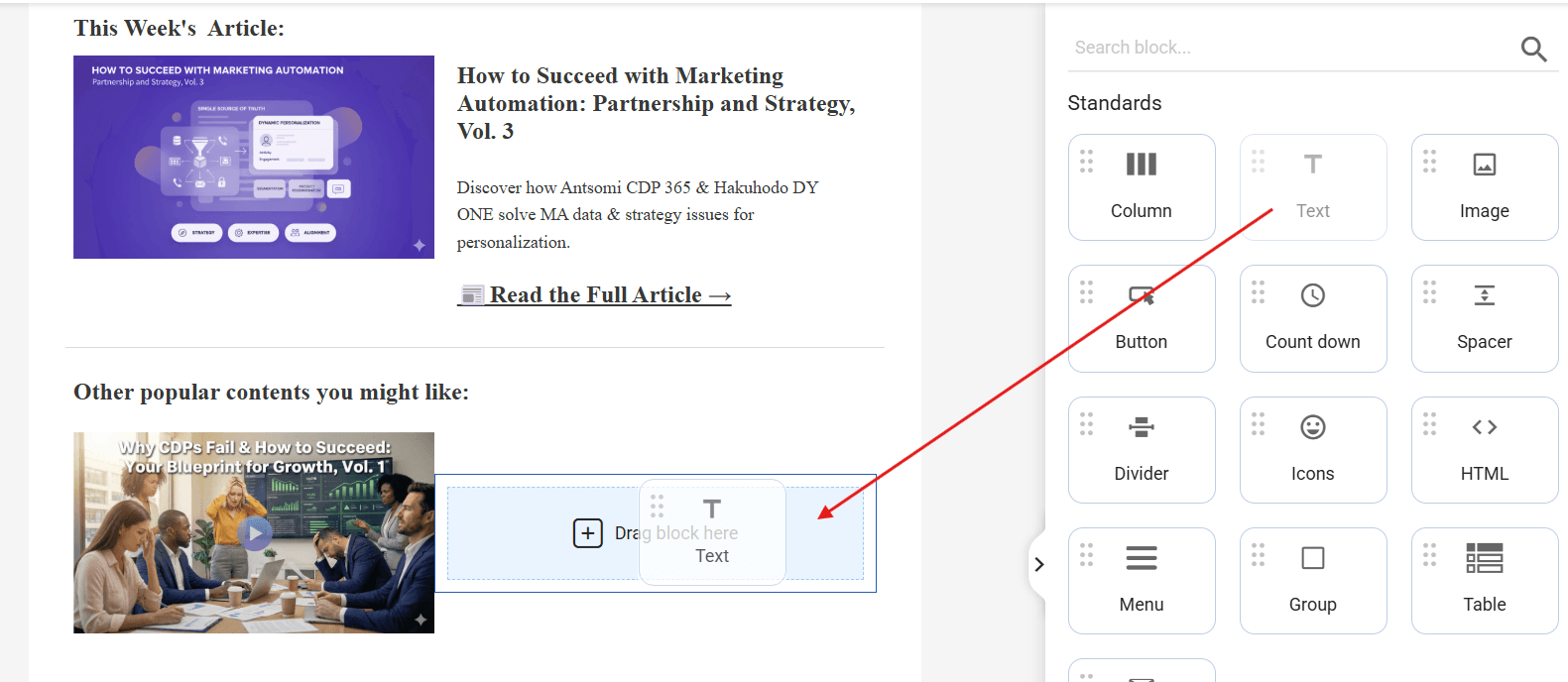This screenshot has width=1568, height=682.
Task: Click the Spacer block icon
Action: coord(1484,295)
